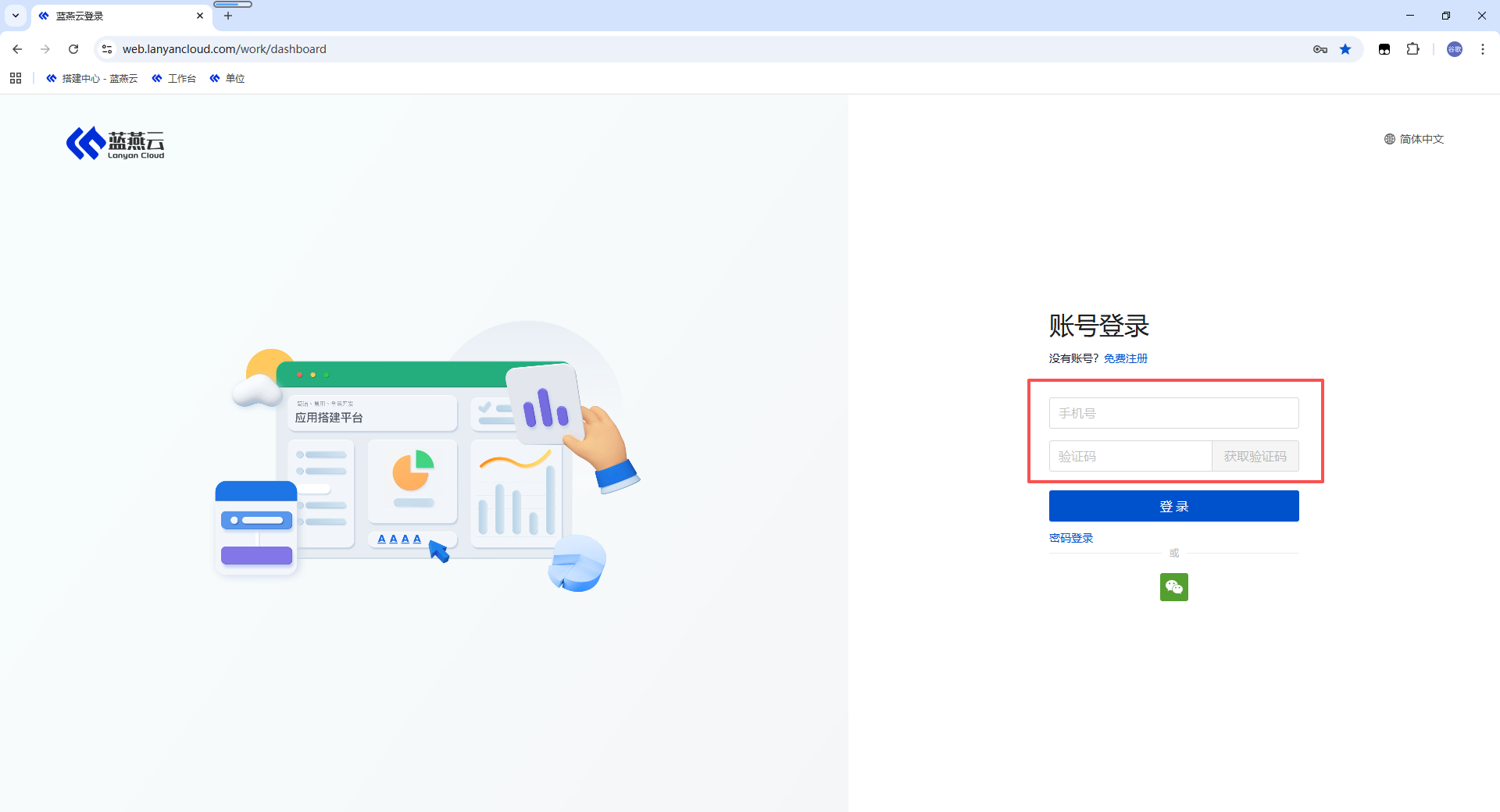Click the 获取验证码 button
Image resolution: width=1500 pixels, height=812 pixels.
point(1255,456)
